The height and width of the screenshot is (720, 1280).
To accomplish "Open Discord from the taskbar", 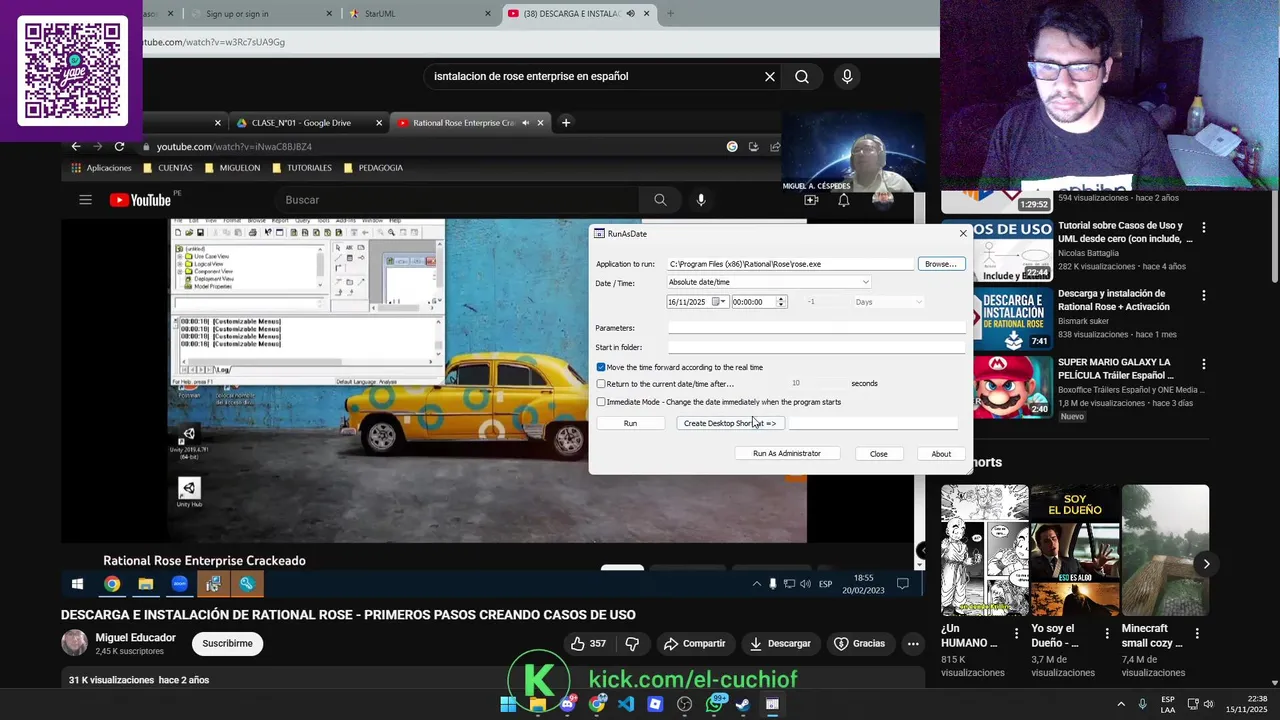I will (x=567, y=704).
